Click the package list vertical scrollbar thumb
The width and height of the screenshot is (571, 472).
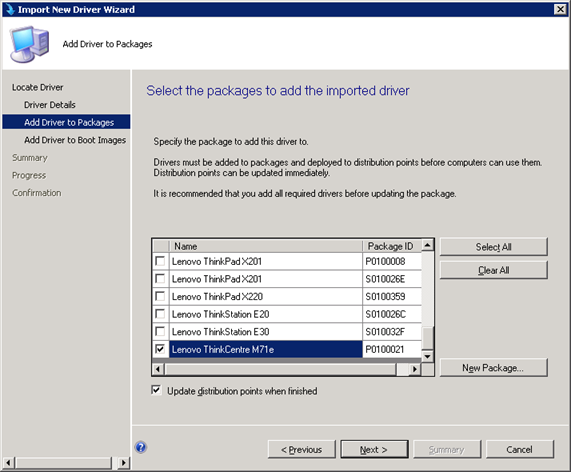point(428,338)
